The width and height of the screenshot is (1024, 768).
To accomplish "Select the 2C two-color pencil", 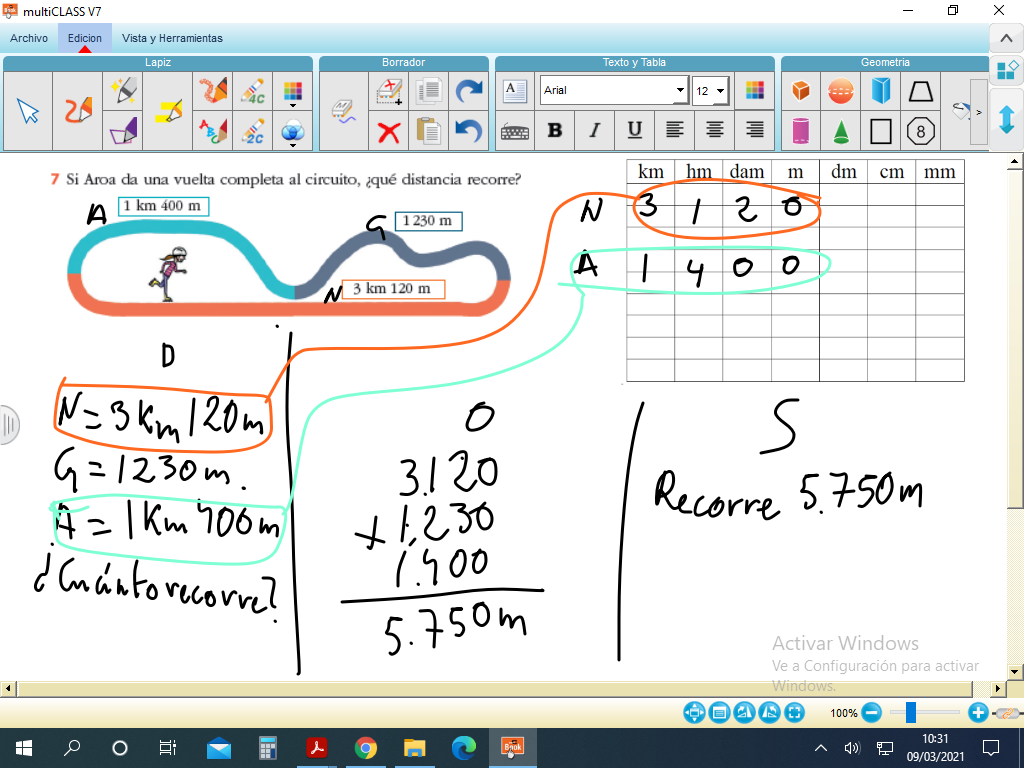I will pos(253,131).
